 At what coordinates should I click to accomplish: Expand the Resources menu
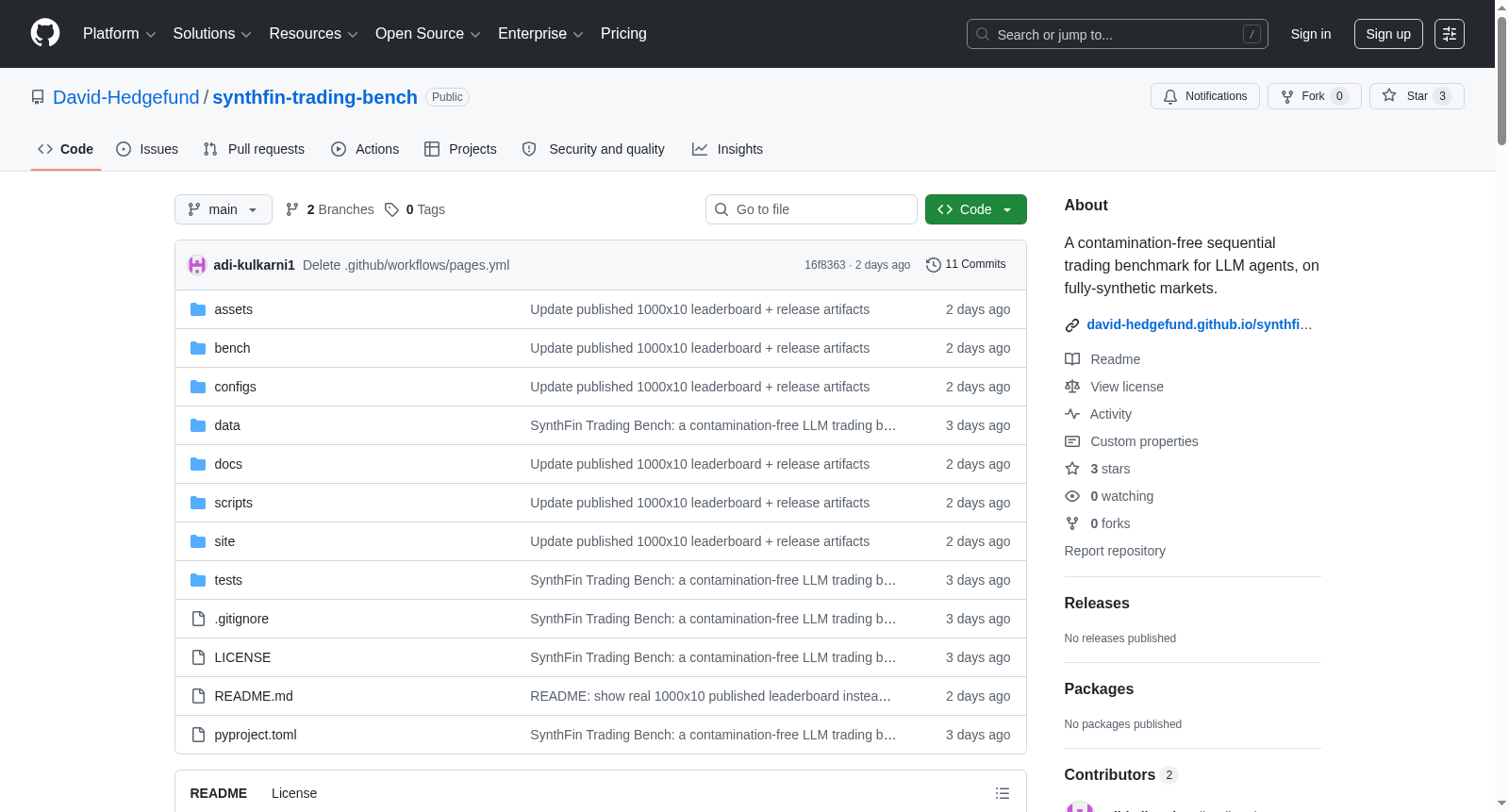tap(313, 34)
